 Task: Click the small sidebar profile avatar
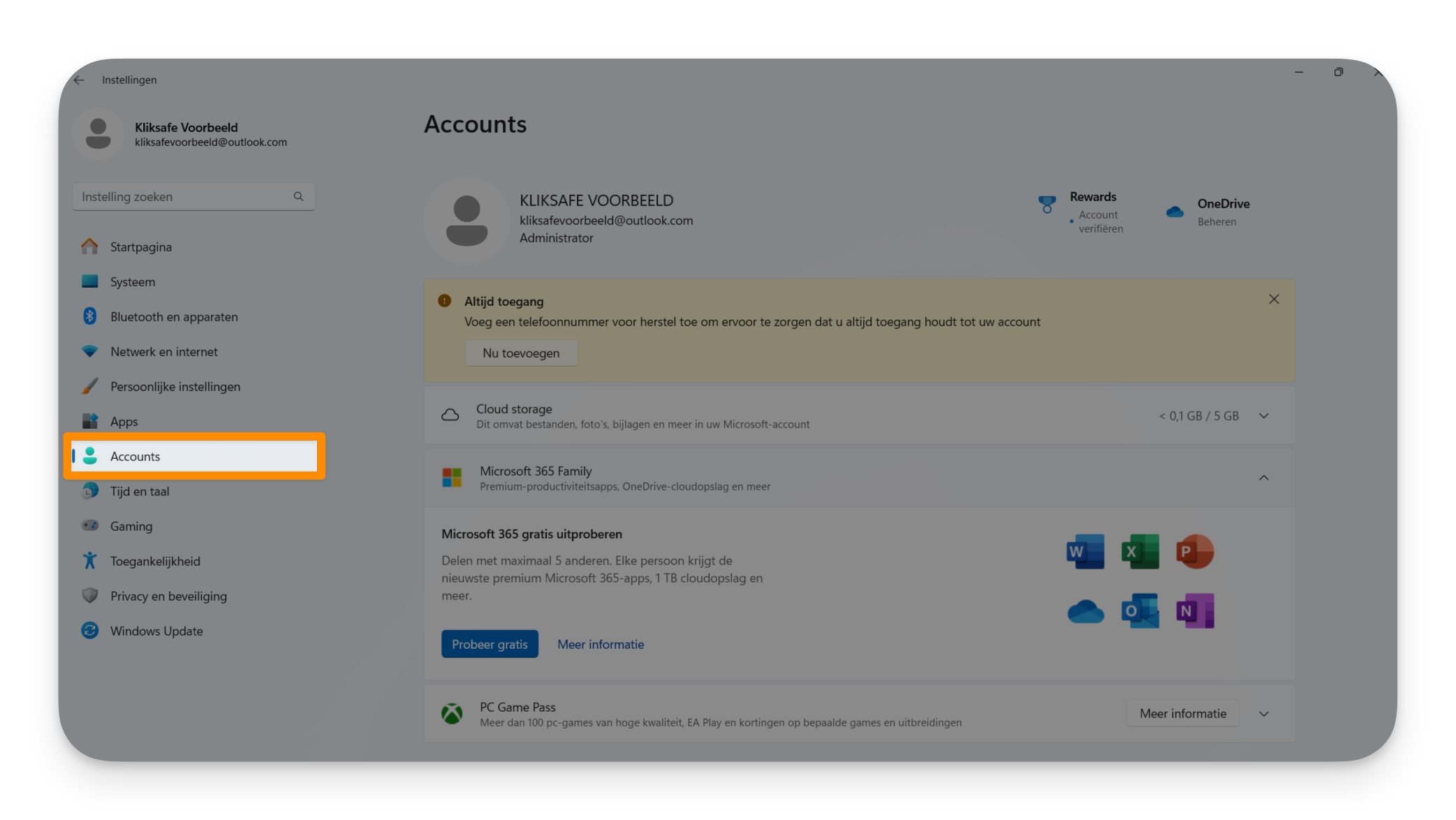coord(98,133)
